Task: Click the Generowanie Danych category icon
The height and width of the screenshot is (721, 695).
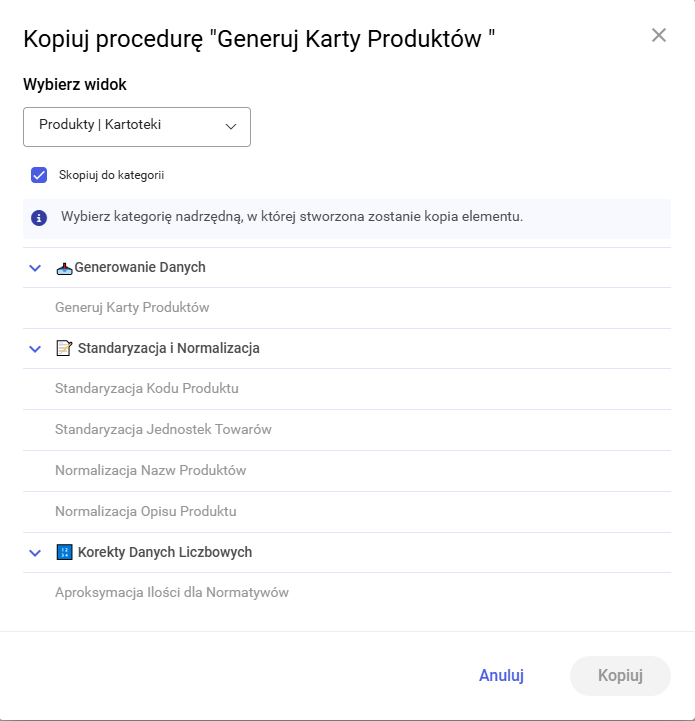Action: [x=64, y=268]
